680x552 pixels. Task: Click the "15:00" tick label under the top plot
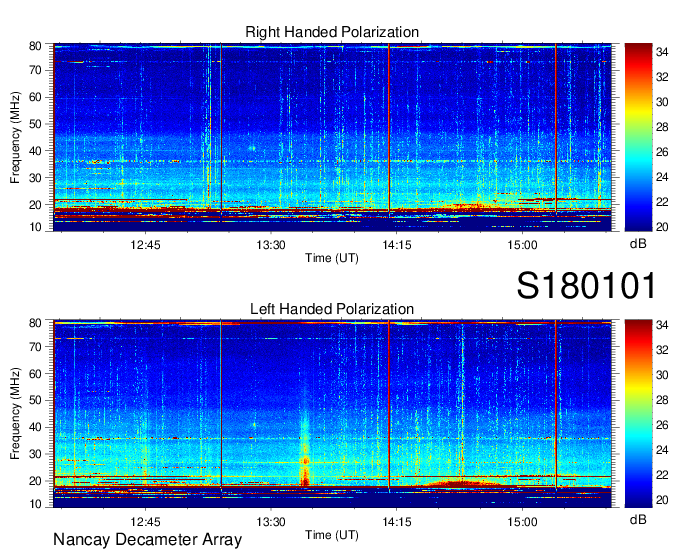pyautogui.click(x=522, y=245)
